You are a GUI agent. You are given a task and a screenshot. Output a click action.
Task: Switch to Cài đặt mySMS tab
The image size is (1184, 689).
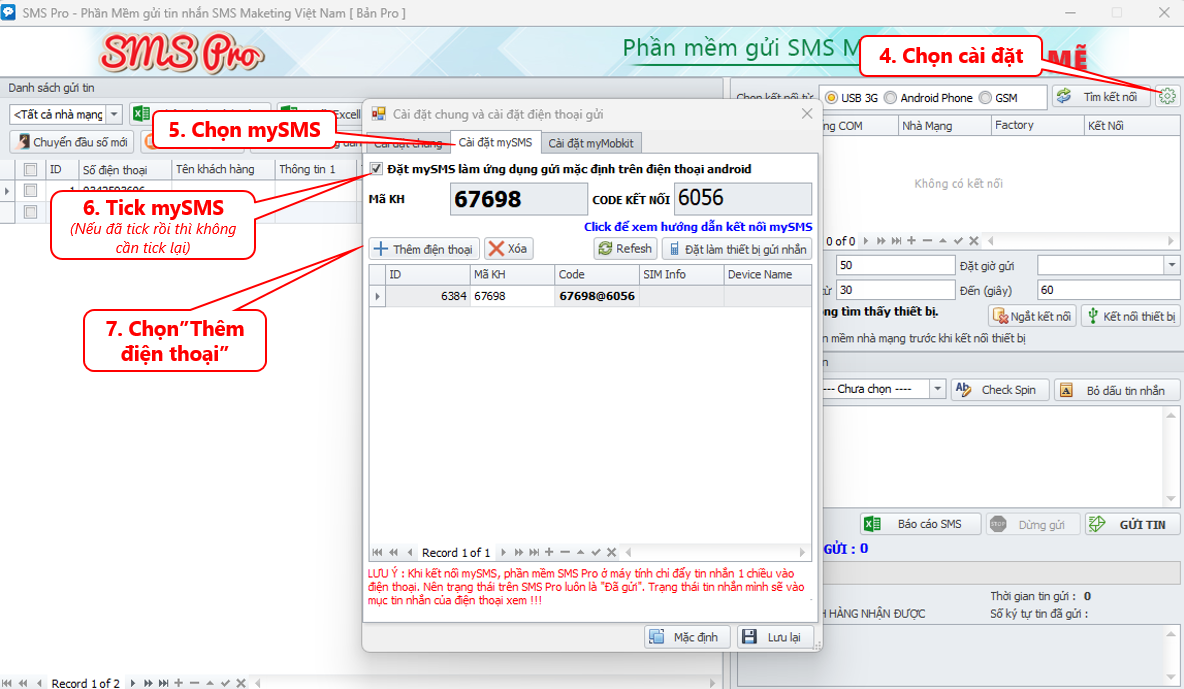point(495,142)
